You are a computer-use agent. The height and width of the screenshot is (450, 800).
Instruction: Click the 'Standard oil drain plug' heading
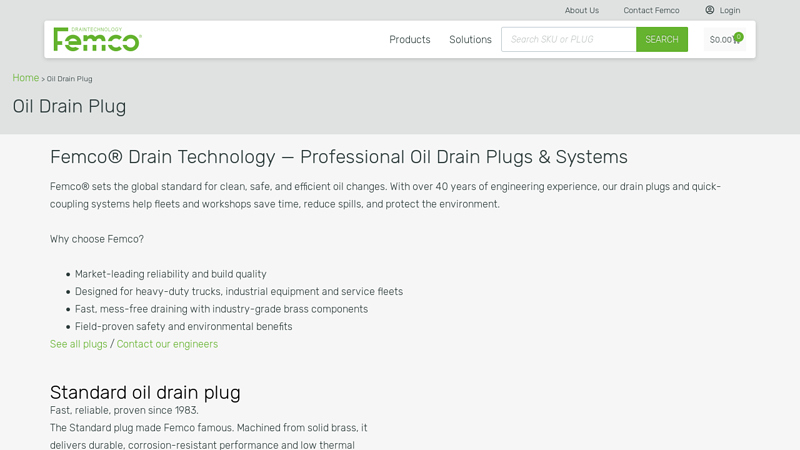click(x=145, y=392)
